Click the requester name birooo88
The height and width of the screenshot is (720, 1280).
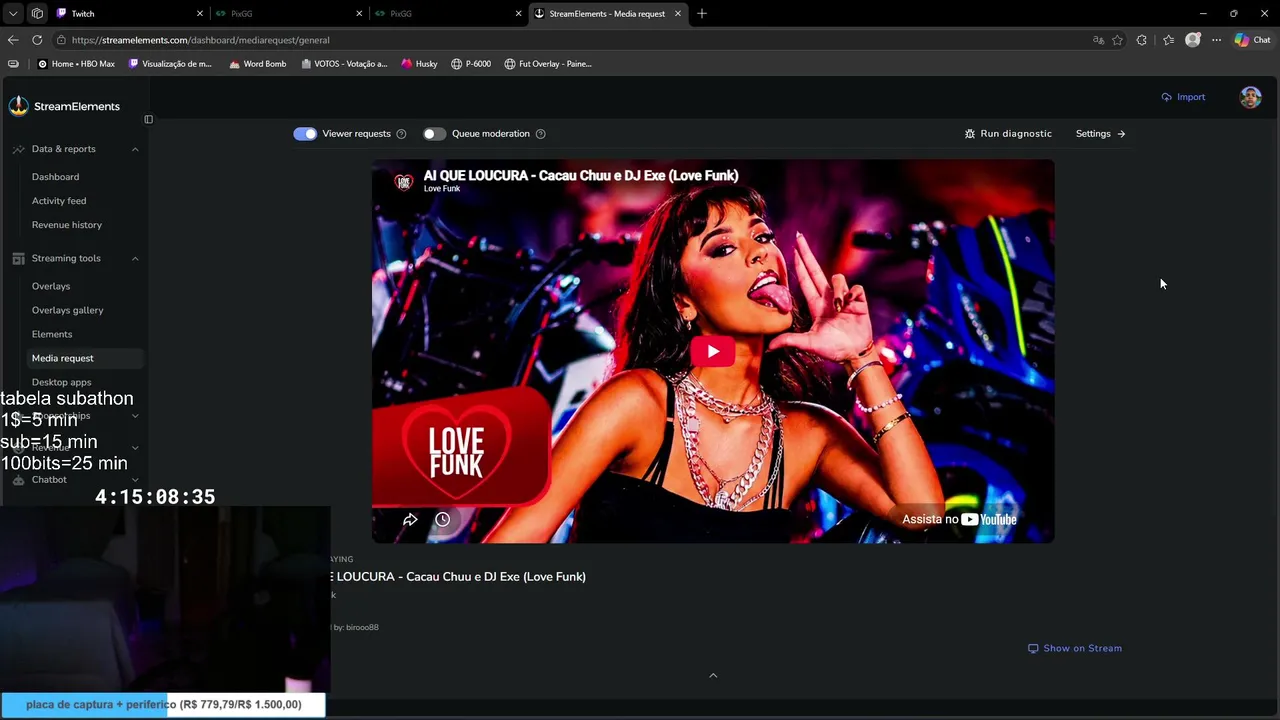(362, 628)
